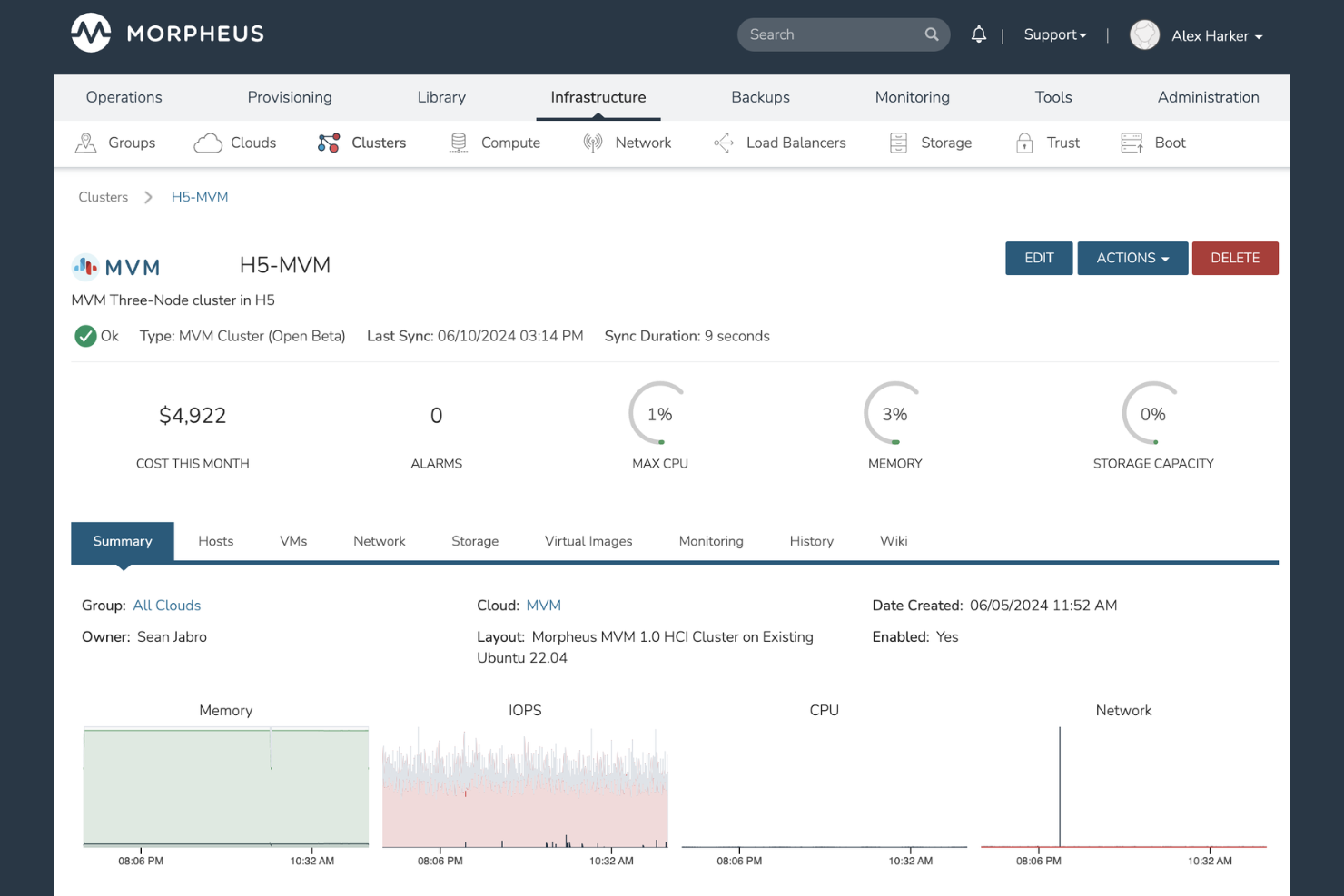The width and height of the screenshot is (1344, 896).
Task: Click the Load Balancers icon
Action: [724, 143]
